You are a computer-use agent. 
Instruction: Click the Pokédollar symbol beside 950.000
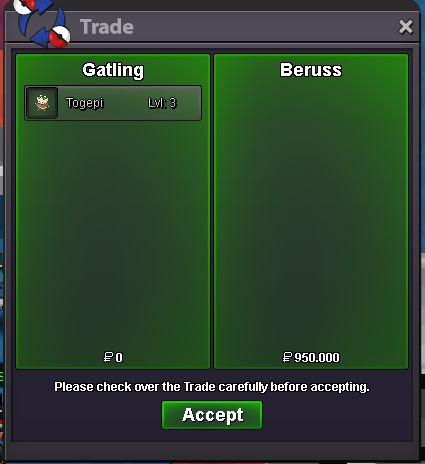point(287,357)
